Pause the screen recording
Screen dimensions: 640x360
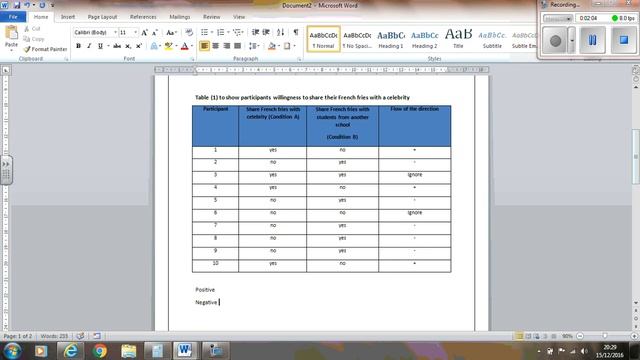point(592,40)
